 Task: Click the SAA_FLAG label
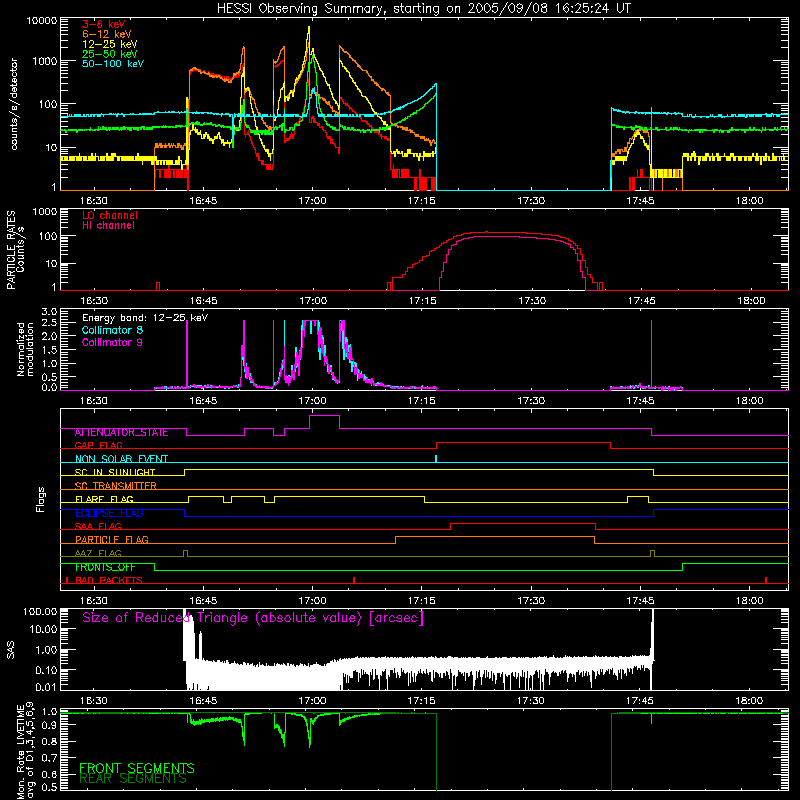[x=98, y=526]
